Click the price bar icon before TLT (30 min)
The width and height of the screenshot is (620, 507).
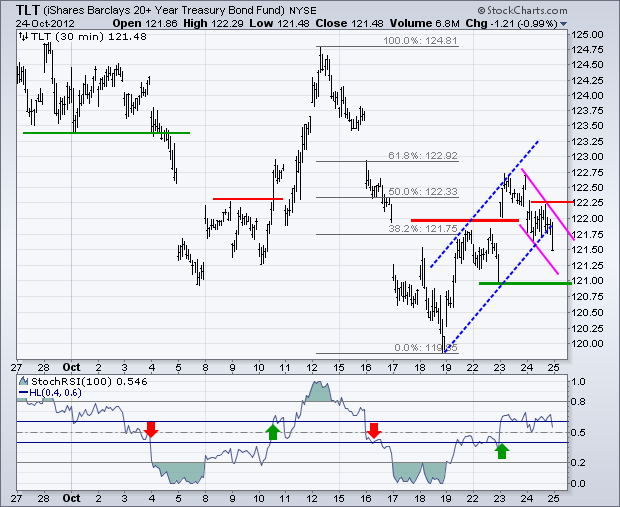point(23,37)
